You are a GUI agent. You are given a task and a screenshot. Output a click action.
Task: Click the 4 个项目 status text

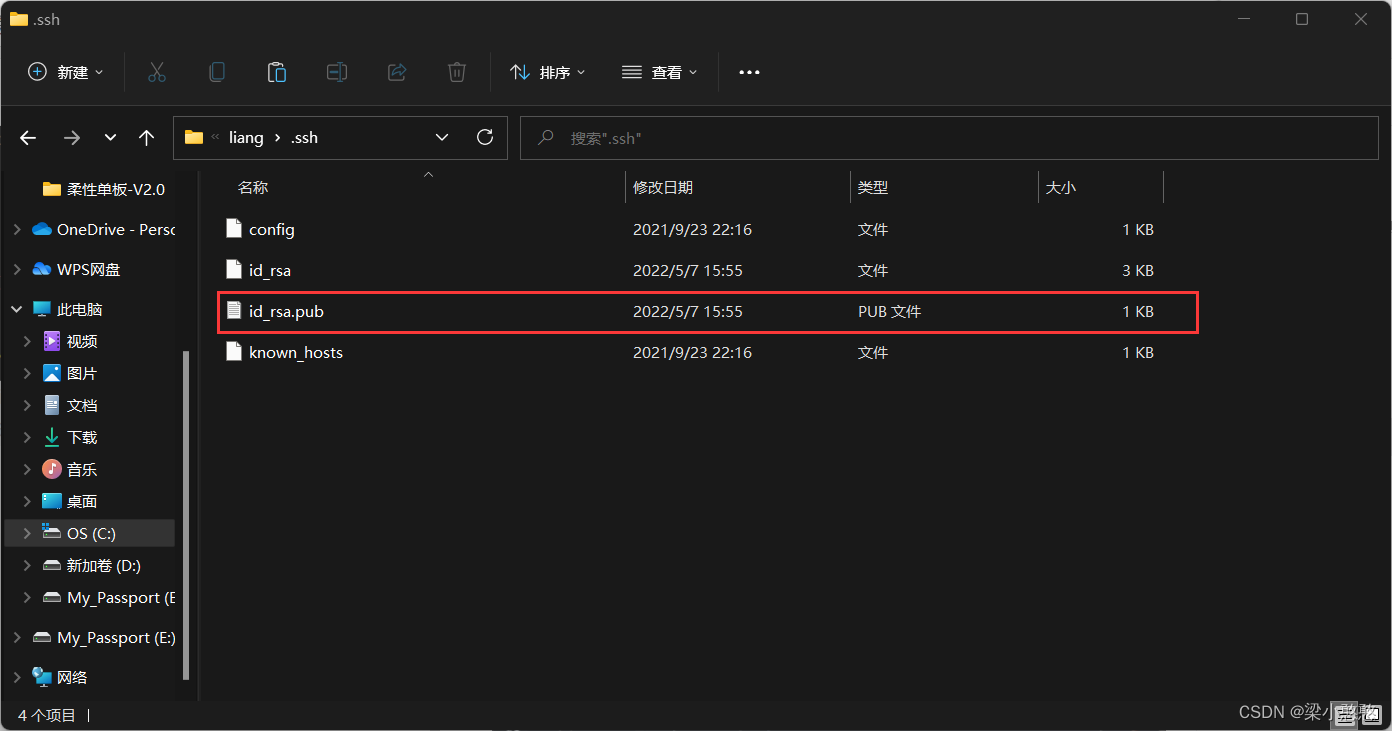point(47,715)
